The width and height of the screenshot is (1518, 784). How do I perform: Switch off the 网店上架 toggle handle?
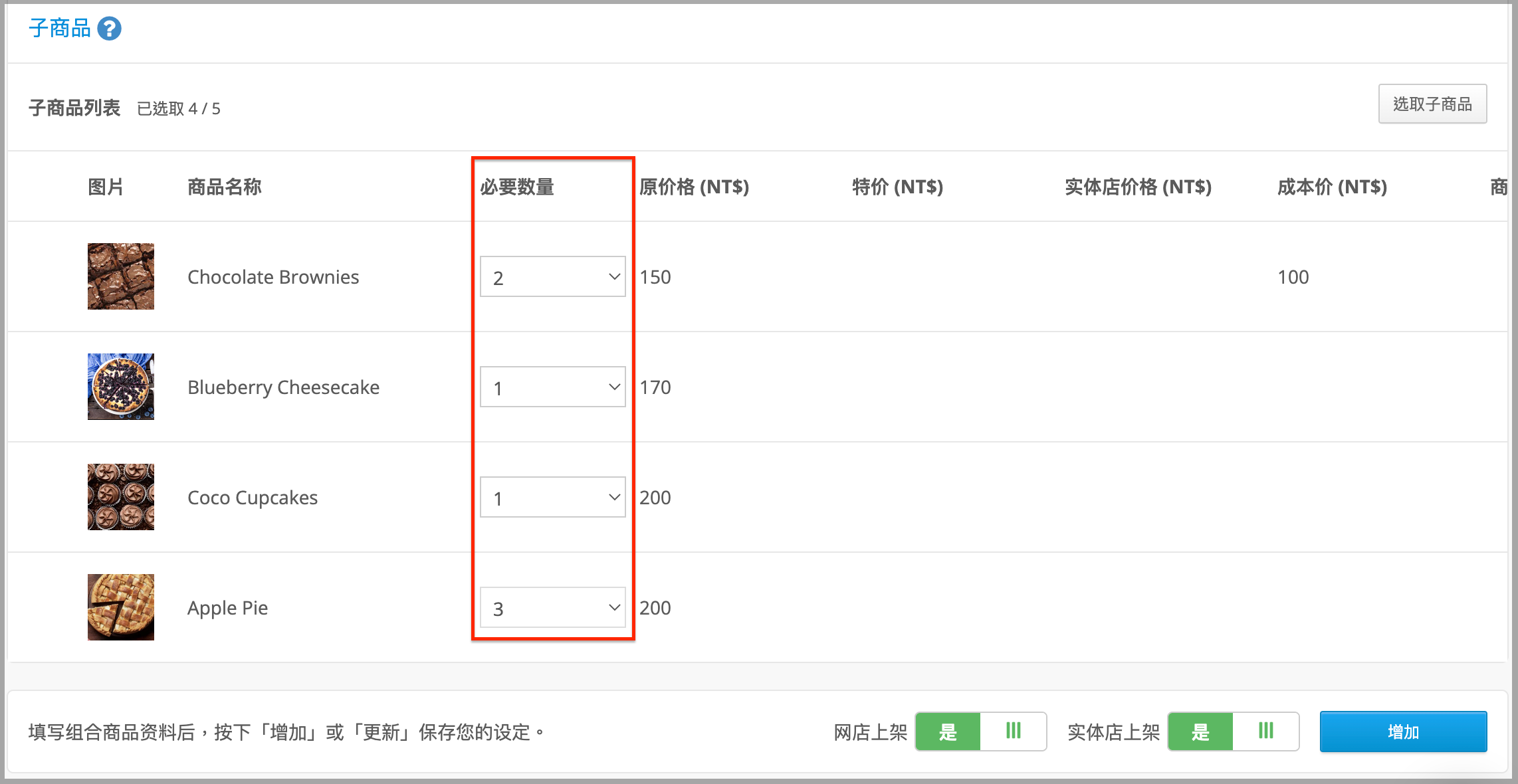[1013, 732]
